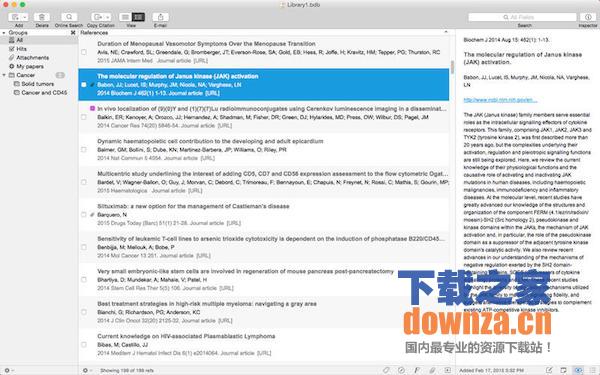Select the Current knowledge on HIV-associated Lymphoma reference

click(264, 345)
